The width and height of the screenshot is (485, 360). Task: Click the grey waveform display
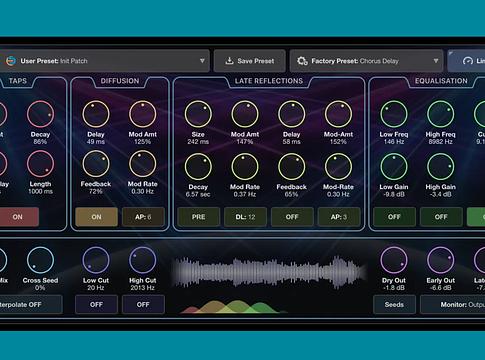(x=269, y=272)
